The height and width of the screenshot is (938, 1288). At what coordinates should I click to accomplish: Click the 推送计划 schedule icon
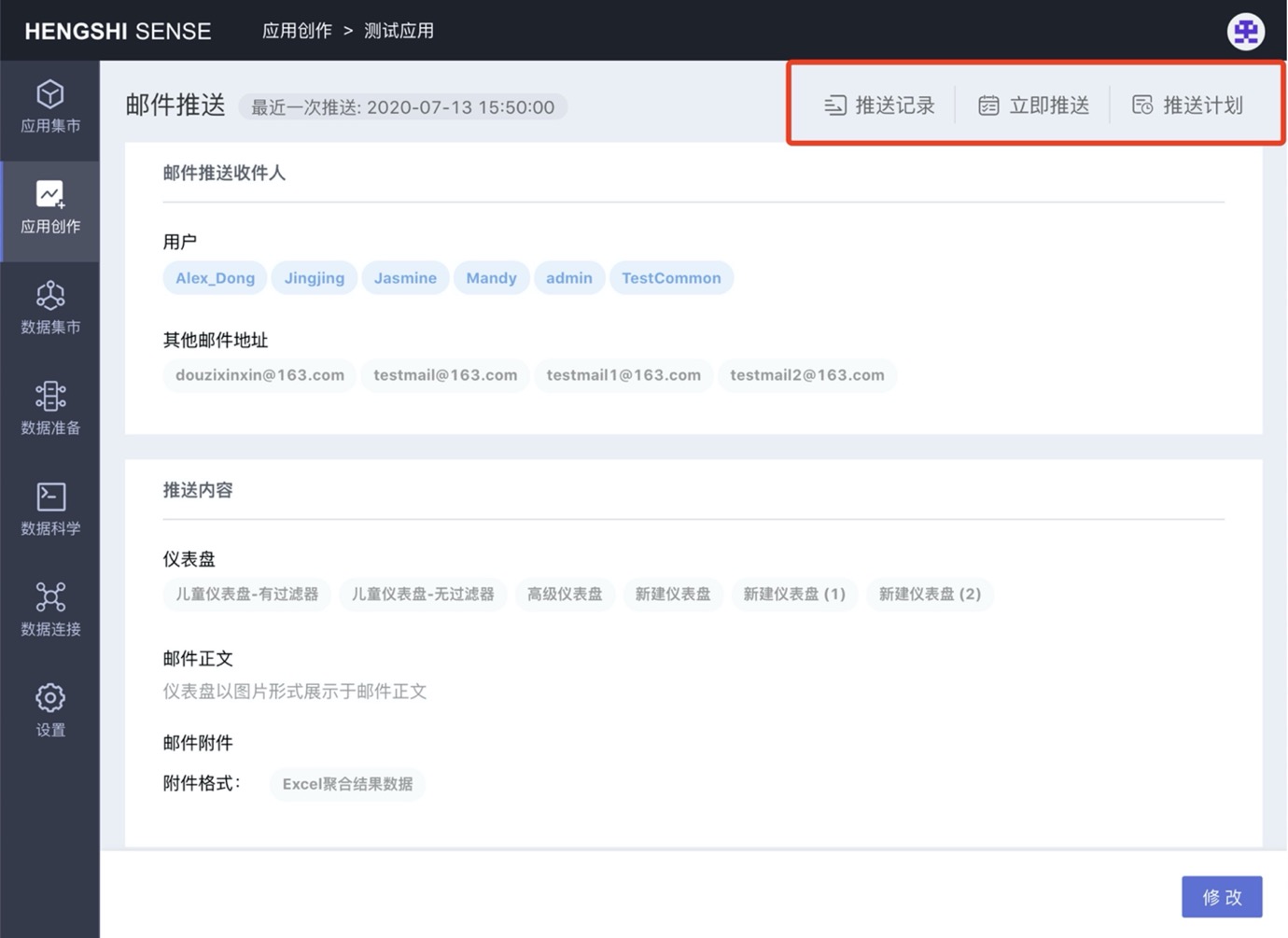(x=1142, y=105)
